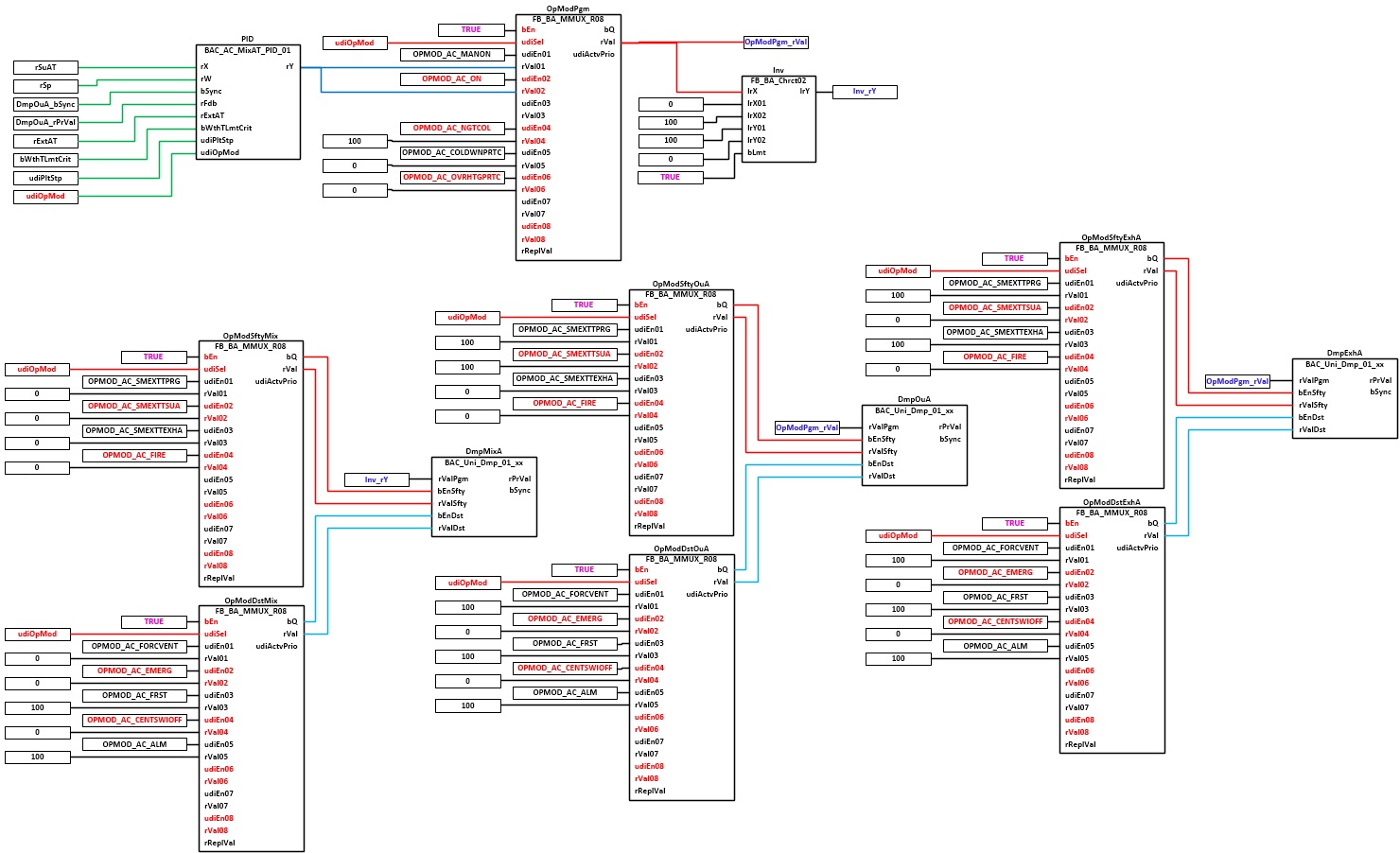Select OPMOD_AC_SMEXTTSUA at the OpModSftyOuA block
1400x853 pixels.
[565, 355]
